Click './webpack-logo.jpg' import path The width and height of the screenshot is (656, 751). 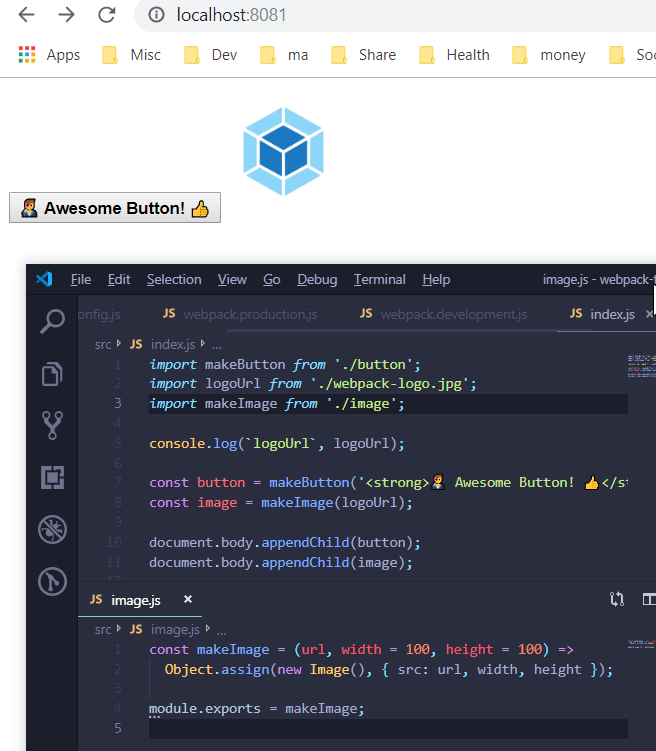click(x=389, y=384)
